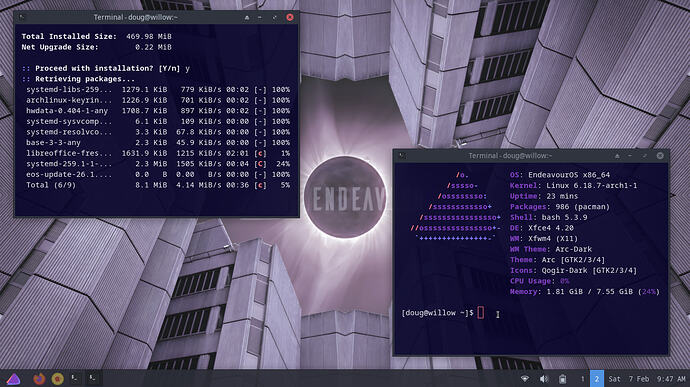Viewport: 690px width, 387px height.
Task: Click the 'systemd-resolvco...' download row
Action: click(x=158, y=132)
